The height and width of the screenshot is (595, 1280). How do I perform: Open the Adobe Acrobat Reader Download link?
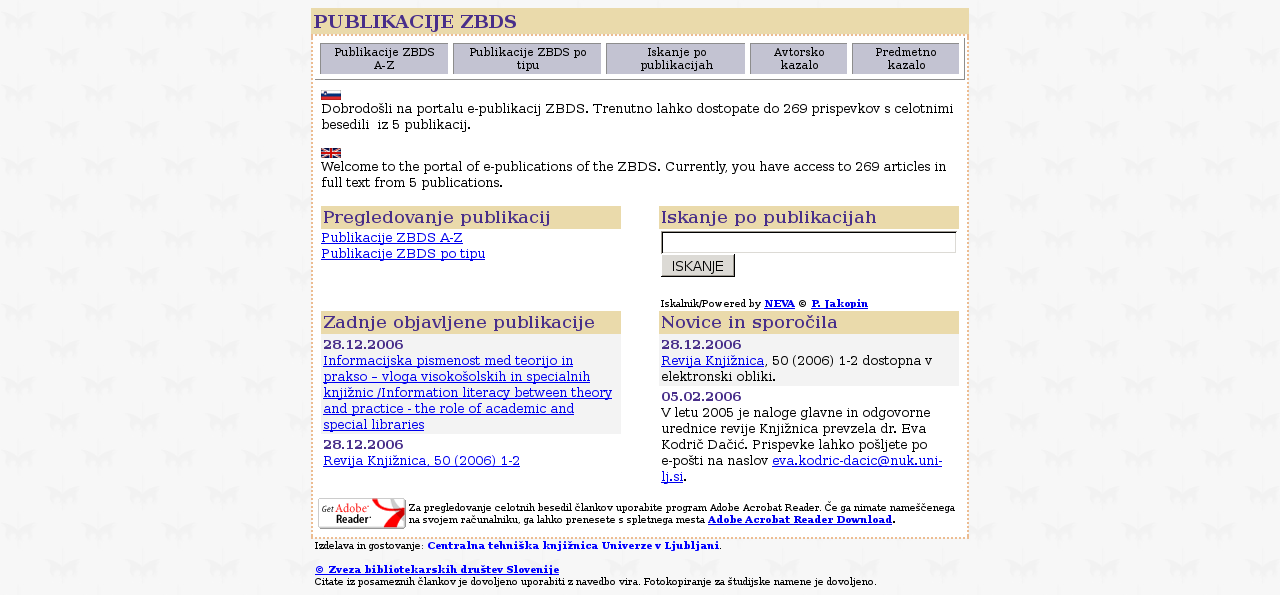799,520
